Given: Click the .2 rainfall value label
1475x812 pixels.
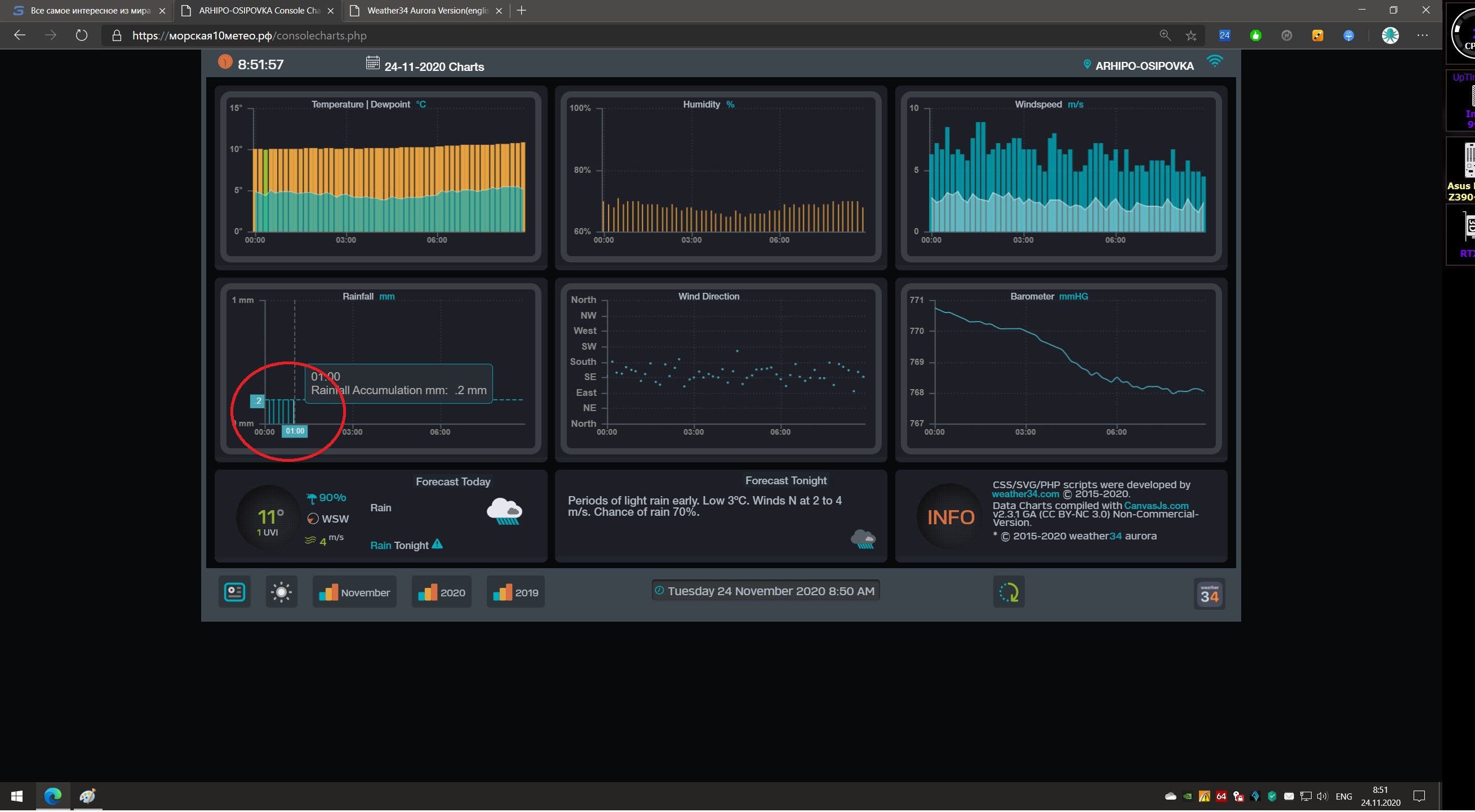Looking at the screenshot, I should [257, 401].
